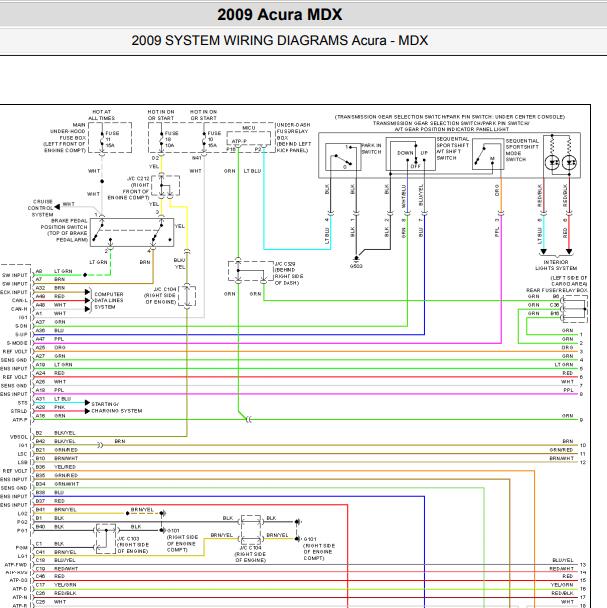
Task: Select the 'S-MODE' signal label
Action: pos(17,343)
